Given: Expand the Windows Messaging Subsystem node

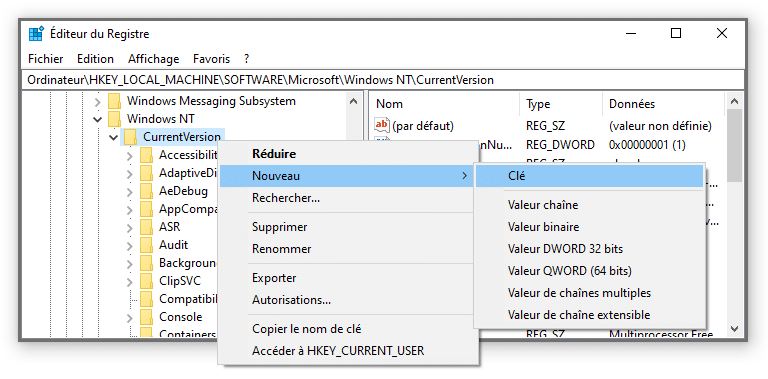Looking at the screenshot, I should coord(97,102).
